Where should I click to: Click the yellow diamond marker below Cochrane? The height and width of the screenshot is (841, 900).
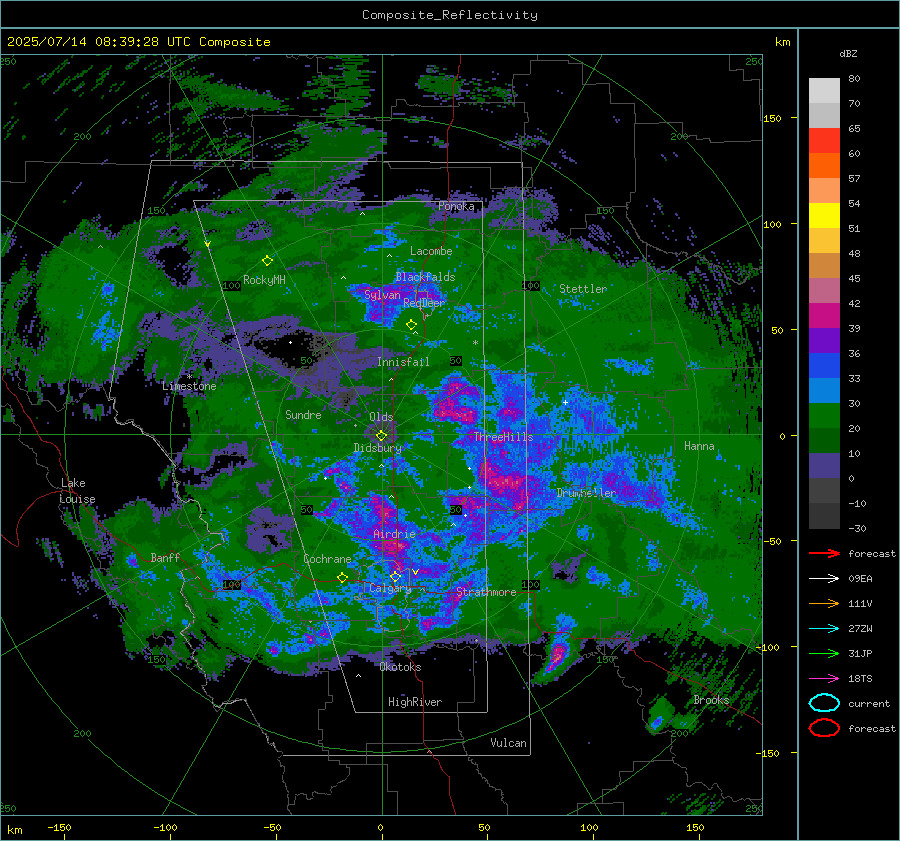point(342,578)
